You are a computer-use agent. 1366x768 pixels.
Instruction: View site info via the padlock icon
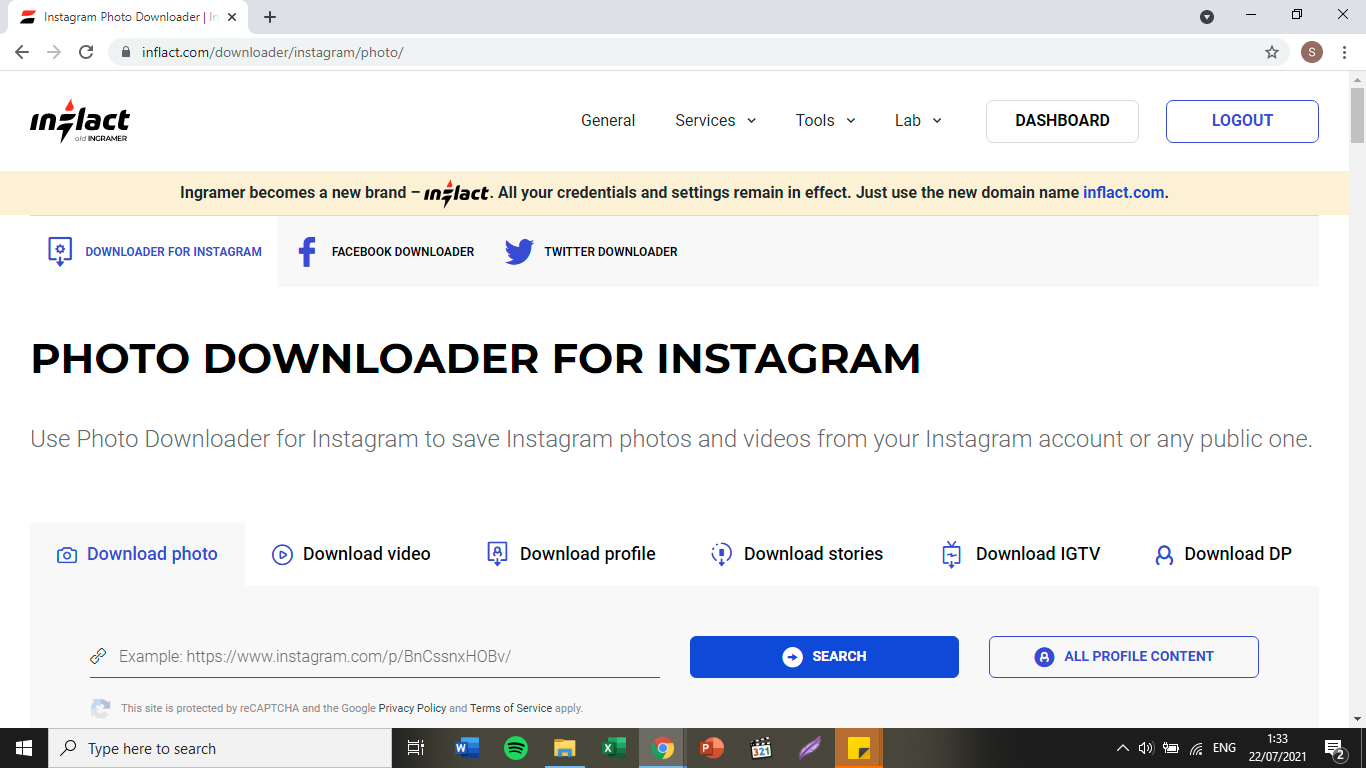(126, 52)
